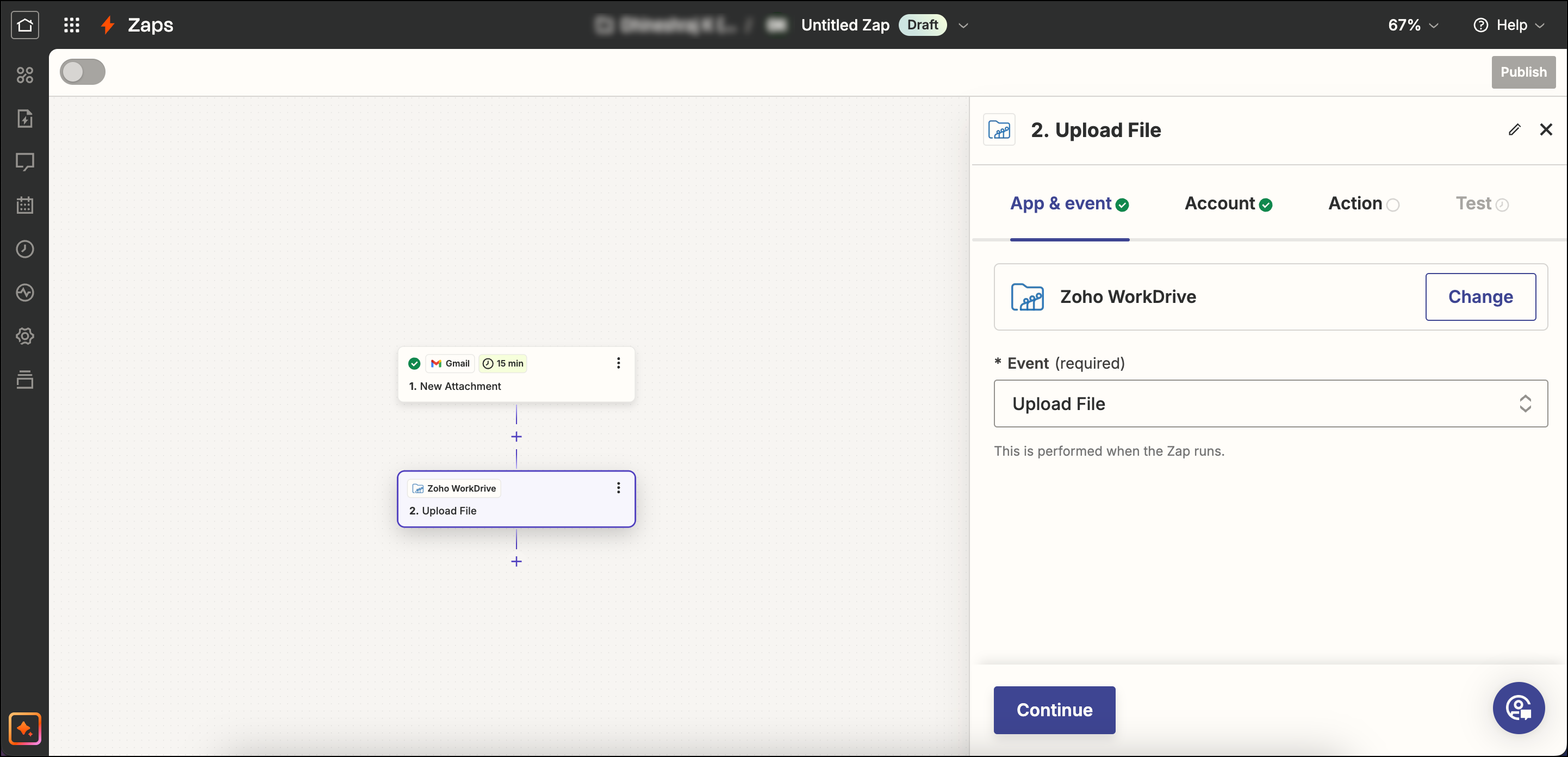Click the Publish button
Image resolution: width=1568 pixels, height=757 pixels.
pyautogui.click(x=1523, y=72)
